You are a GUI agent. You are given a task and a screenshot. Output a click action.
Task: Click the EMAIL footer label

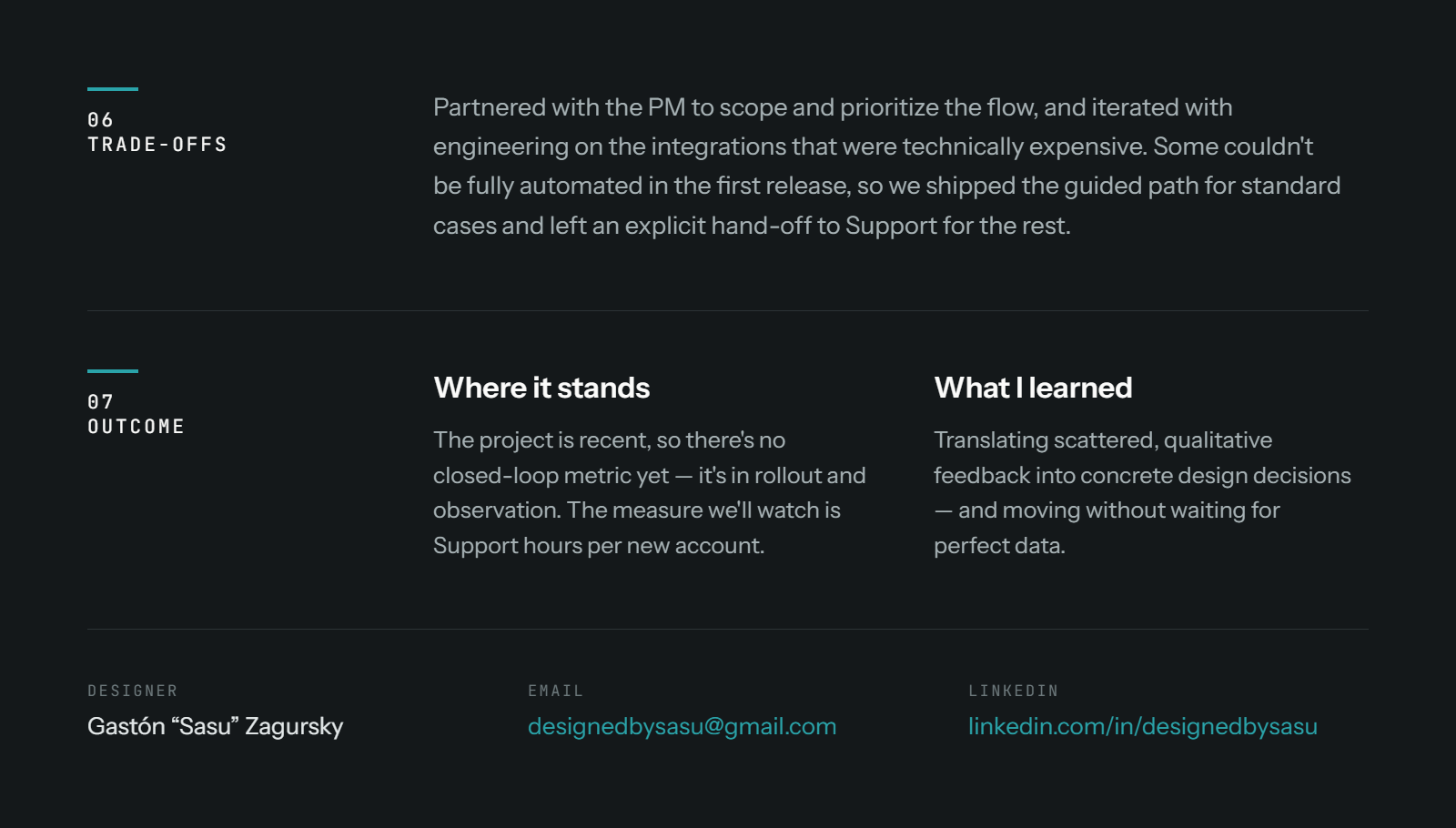pyautogui.click(x=555, y=691)
